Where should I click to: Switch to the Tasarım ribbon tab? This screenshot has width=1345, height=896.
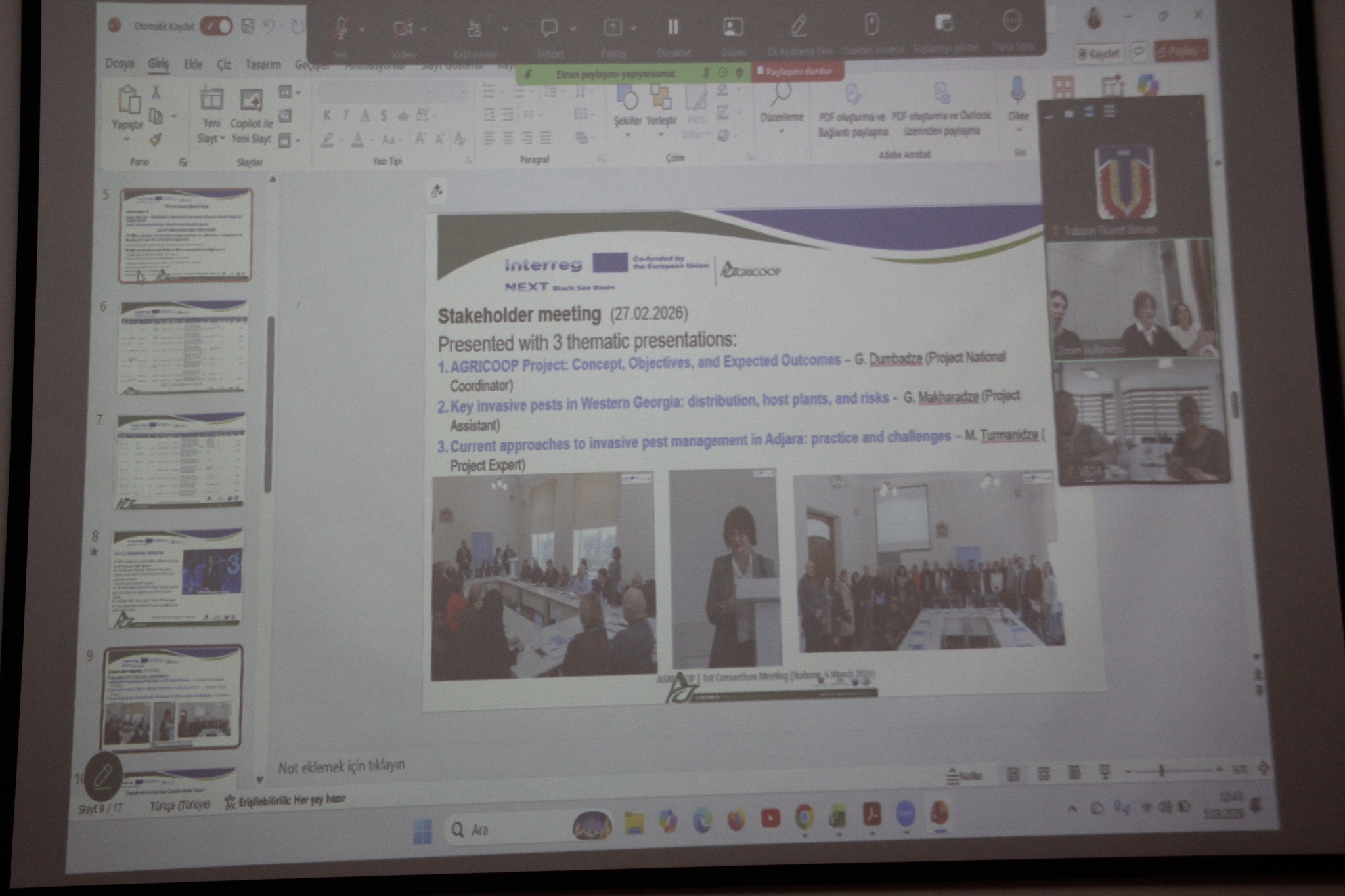[263, 64]
